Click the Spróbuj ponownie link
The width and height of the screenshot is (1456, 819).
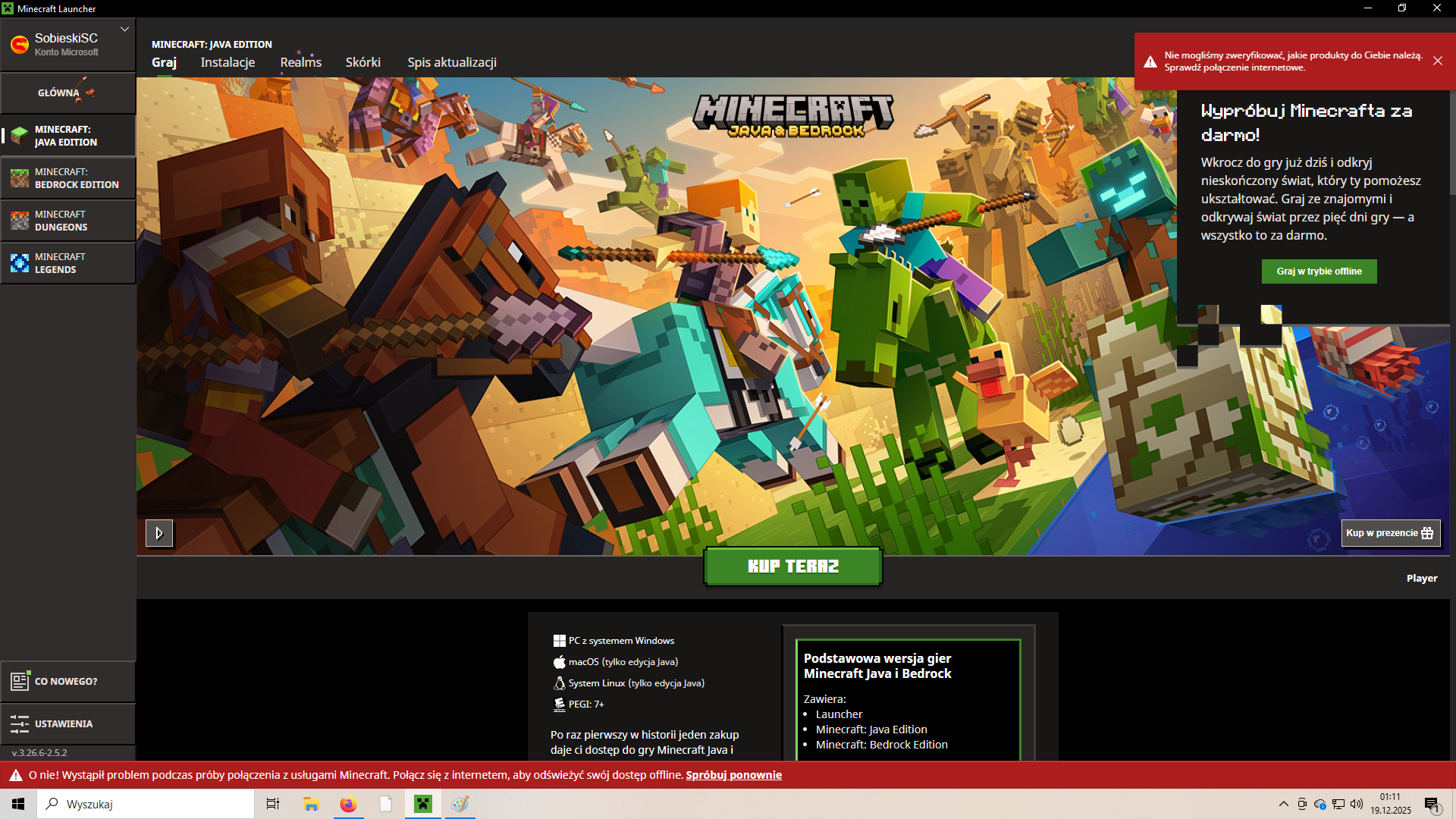pos(733,775)
